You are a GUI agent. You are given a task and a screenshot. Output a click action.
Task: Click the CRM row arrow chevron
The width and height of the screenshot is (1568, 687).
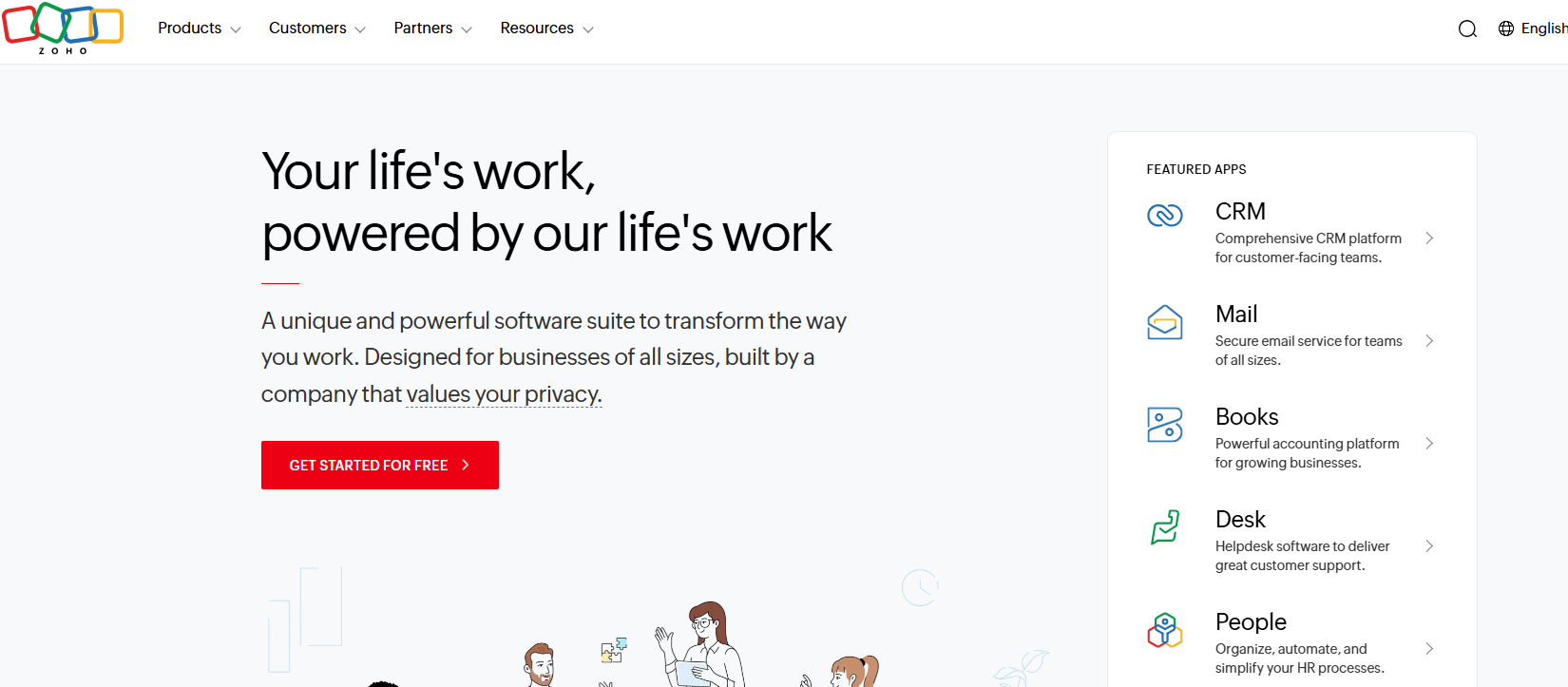(x=1429, y=239)
